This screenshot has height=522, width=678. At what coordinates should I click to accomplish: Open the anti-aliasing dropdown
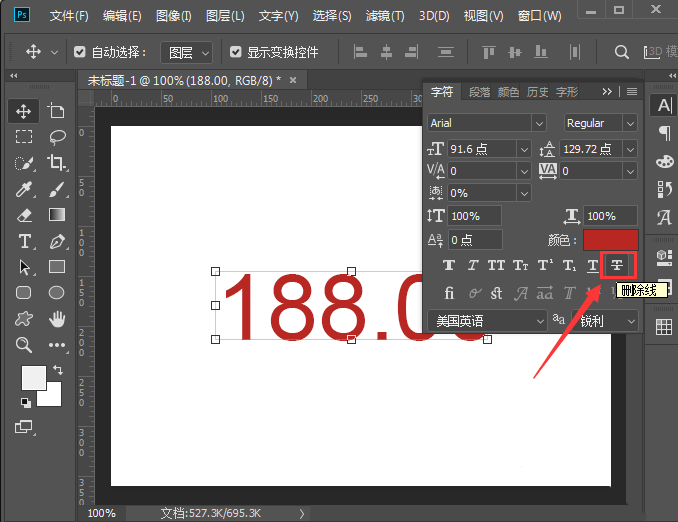(604, 321)
